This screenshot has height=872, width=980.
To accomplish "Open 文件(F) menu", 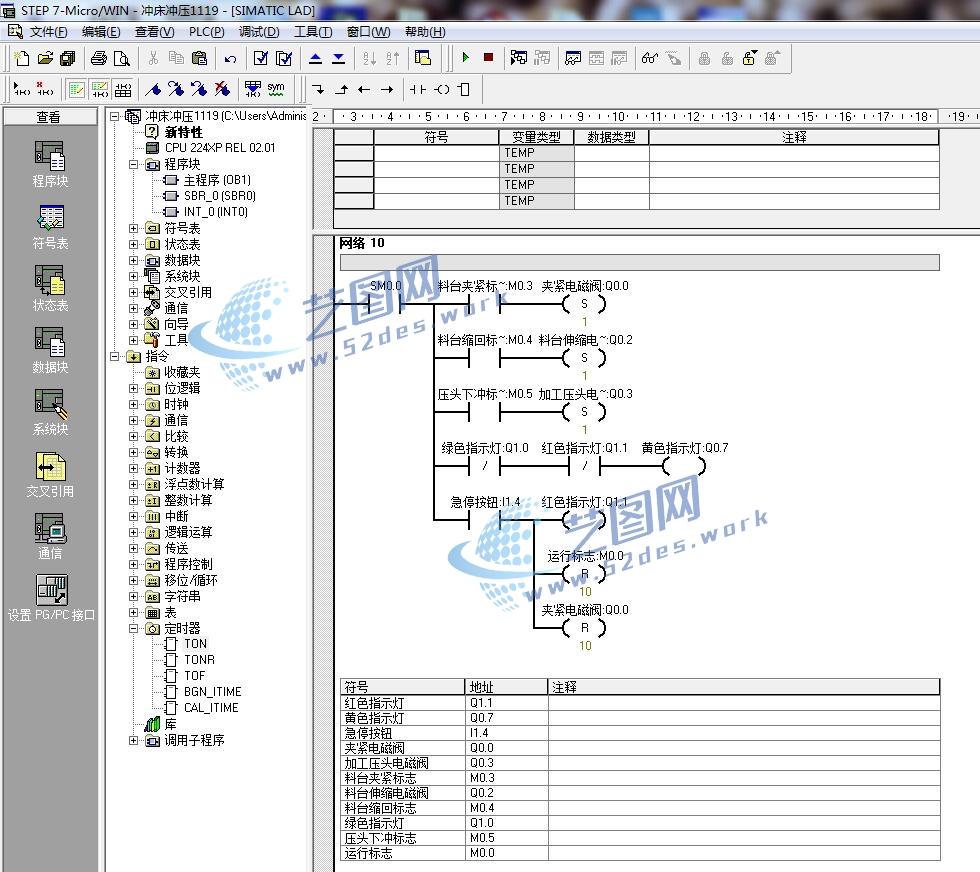I will click(x=48, y=32).
